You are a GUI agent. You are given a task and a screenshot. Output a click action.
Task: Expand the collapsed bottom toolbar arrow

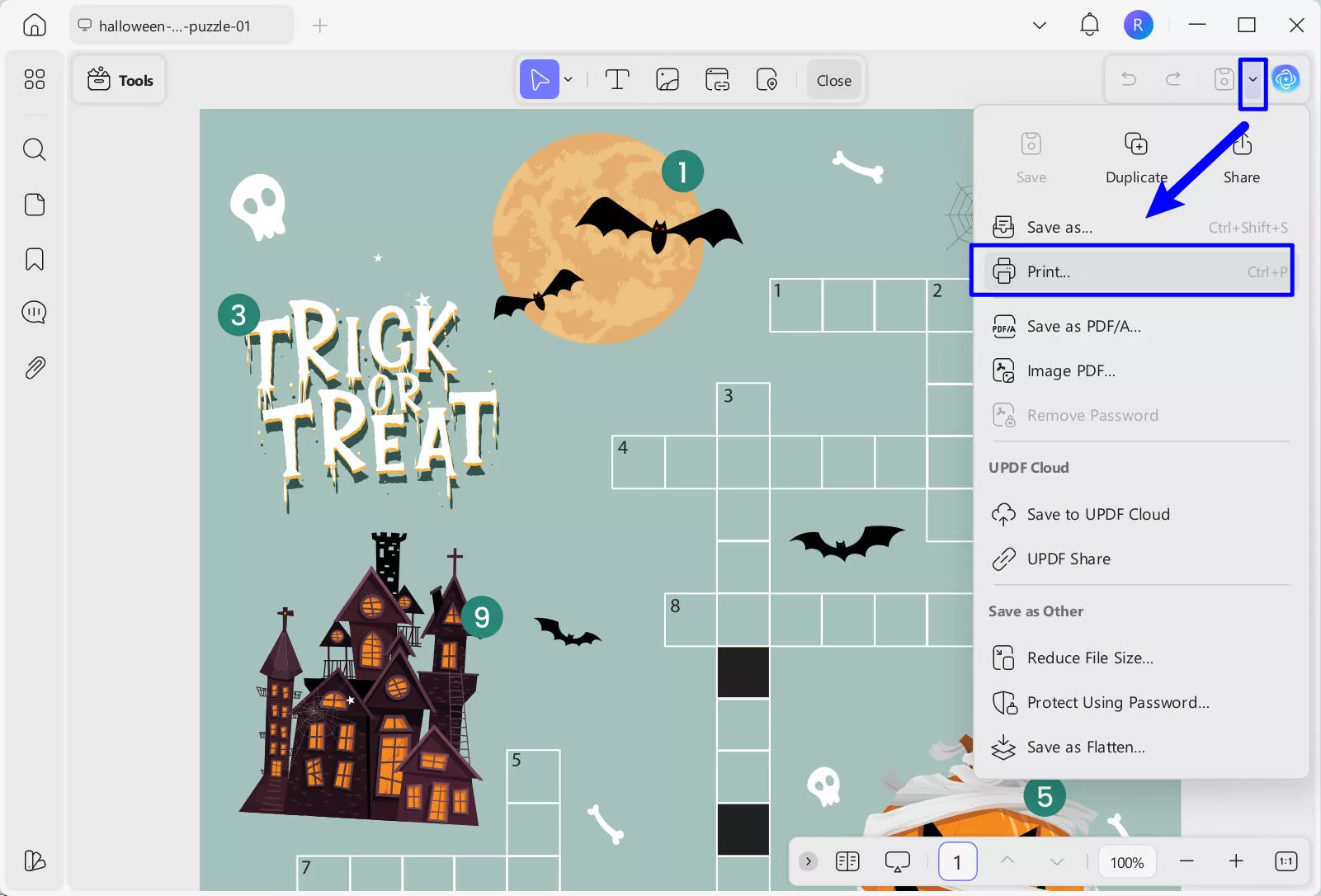coord(809,861)
